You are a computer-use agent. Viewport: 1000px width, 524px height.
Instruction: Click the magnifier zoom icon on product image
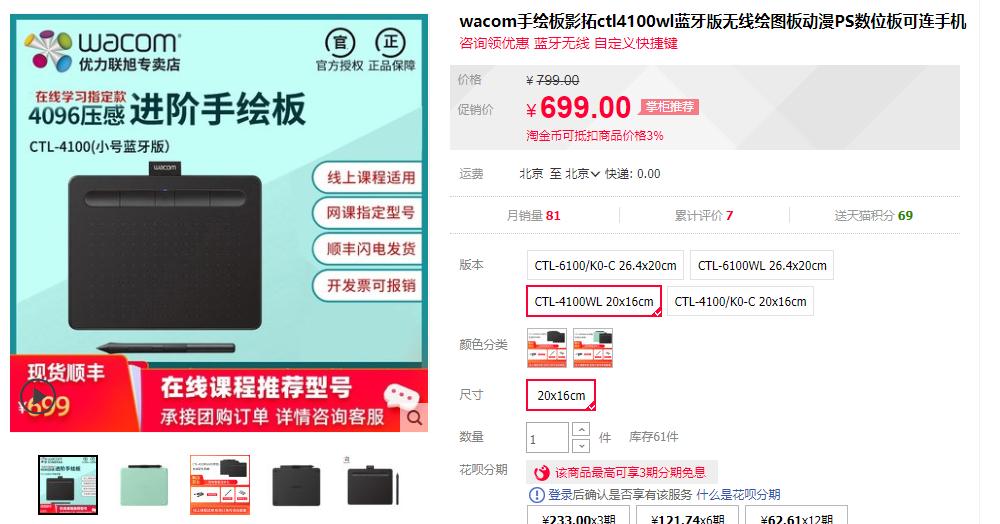[x=415, y=418]
